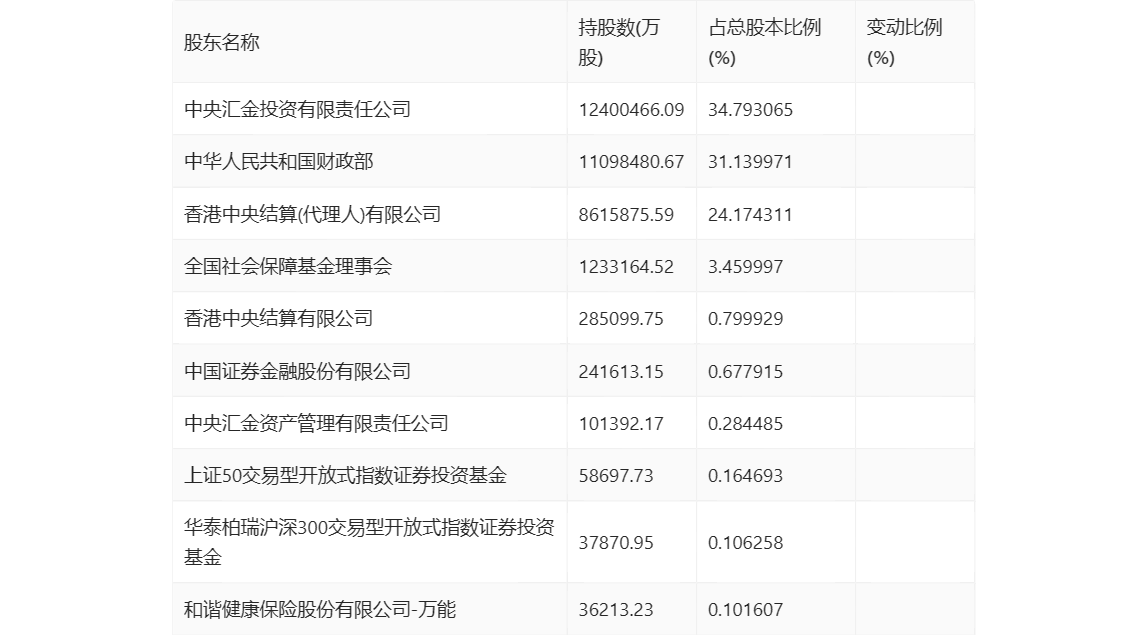
Task: Click share count 1233164.52 cell
Action: pyautogui.click(x=626, y=267)
